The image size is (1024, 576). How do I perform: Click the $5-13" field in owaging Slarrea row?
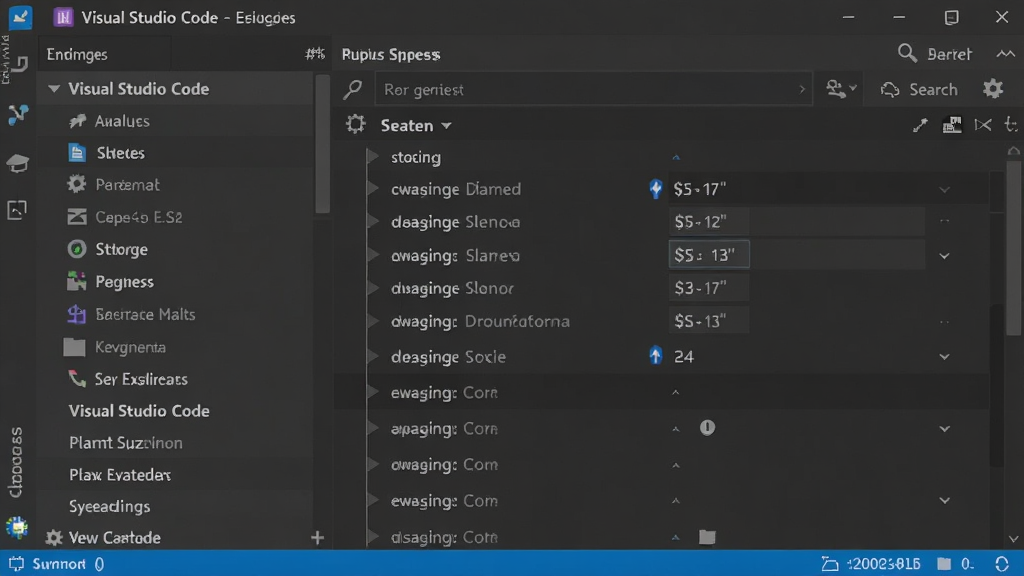coord(709,255)
